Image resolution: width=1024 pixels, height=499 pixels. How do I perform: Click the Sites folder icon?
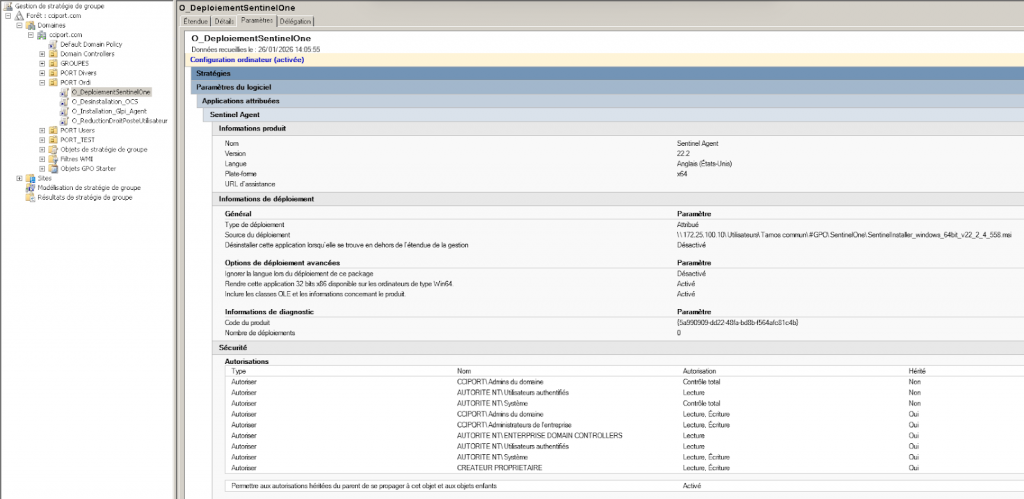(30, 178)
